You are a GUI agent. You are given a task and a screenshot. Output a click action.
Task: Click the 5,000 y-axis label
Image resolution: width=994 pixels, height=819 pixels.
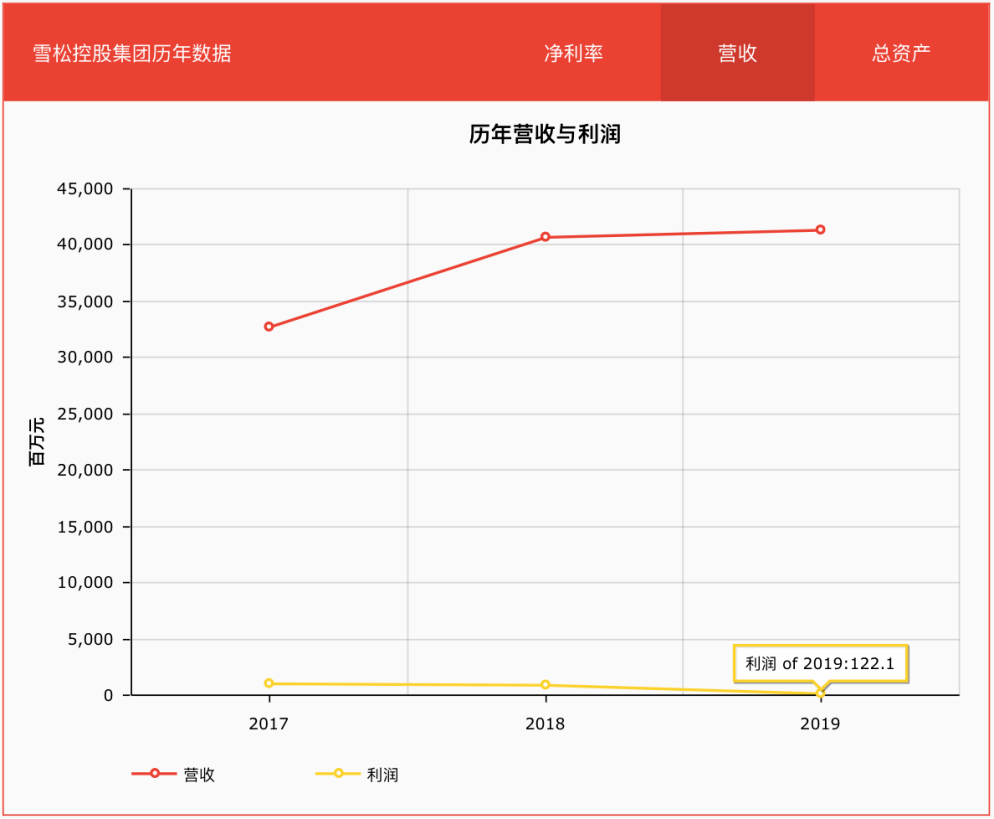pos(90,639)
